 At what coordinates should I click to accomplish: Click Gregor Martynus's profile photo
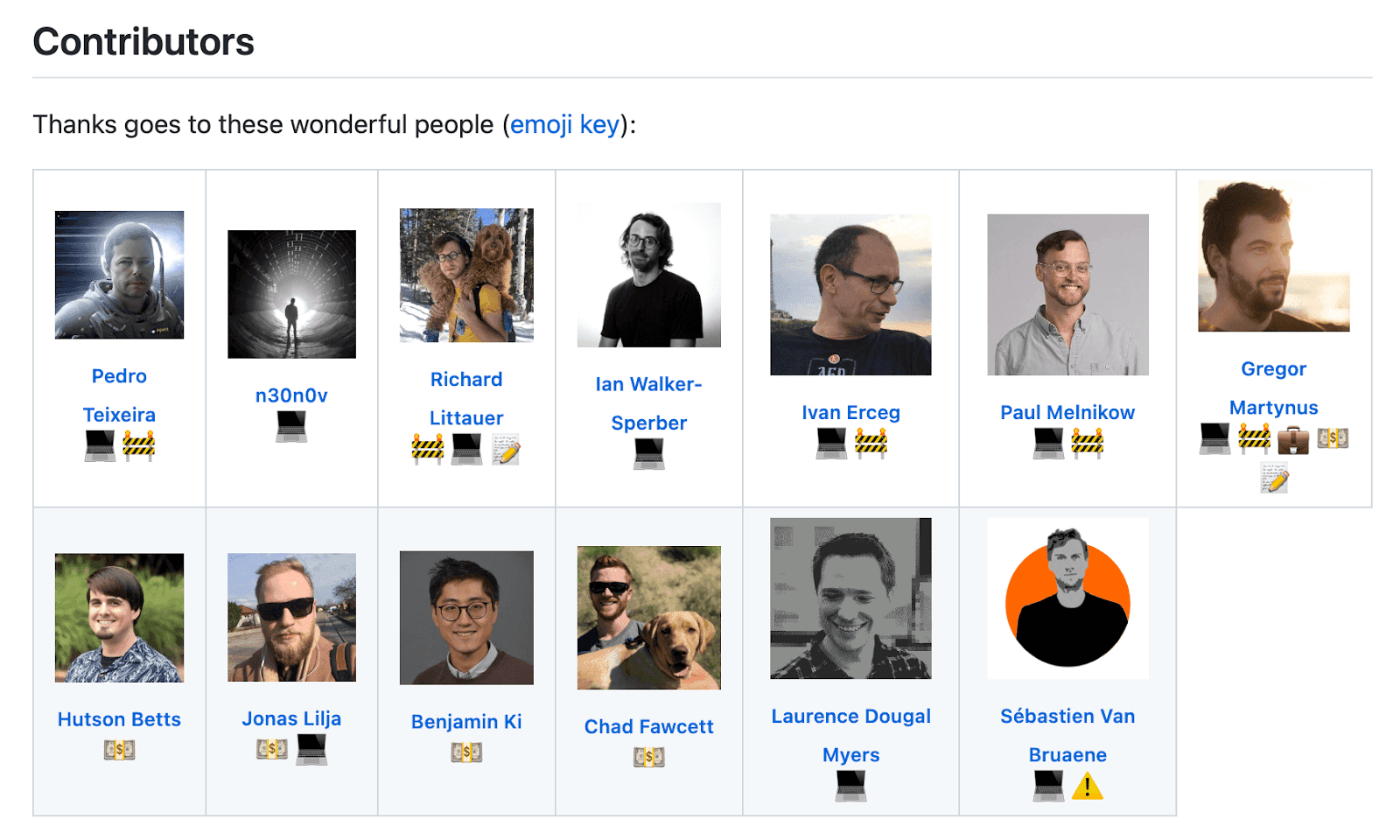click(1273, 256)
